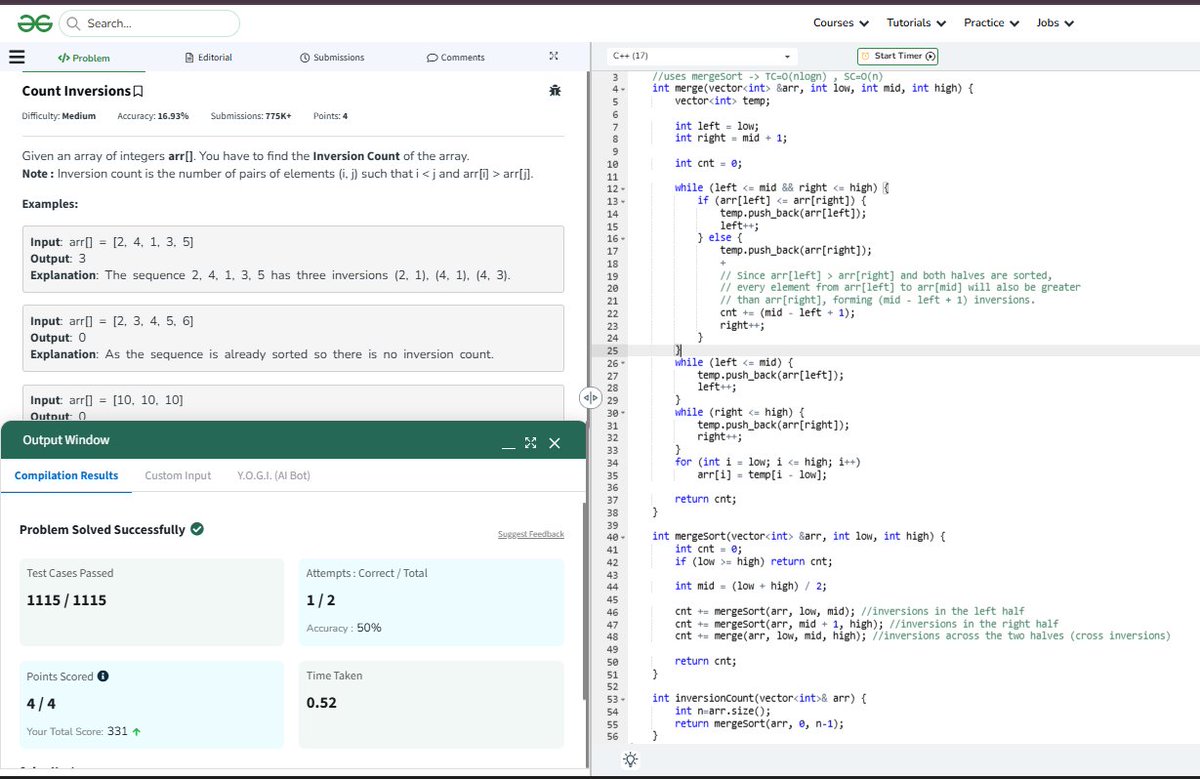
Task: Click the Difficulty: Medium label
Action: pyautogui.click(x=59, y=116)
